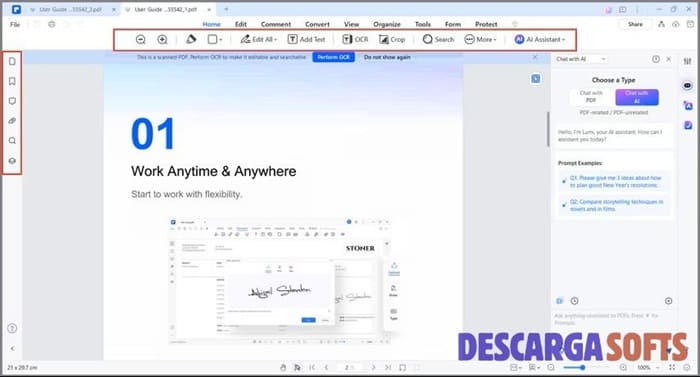This screenshot has width=700, height=377.
Task: Click Search in the toolbar
Action: [438, 39]
